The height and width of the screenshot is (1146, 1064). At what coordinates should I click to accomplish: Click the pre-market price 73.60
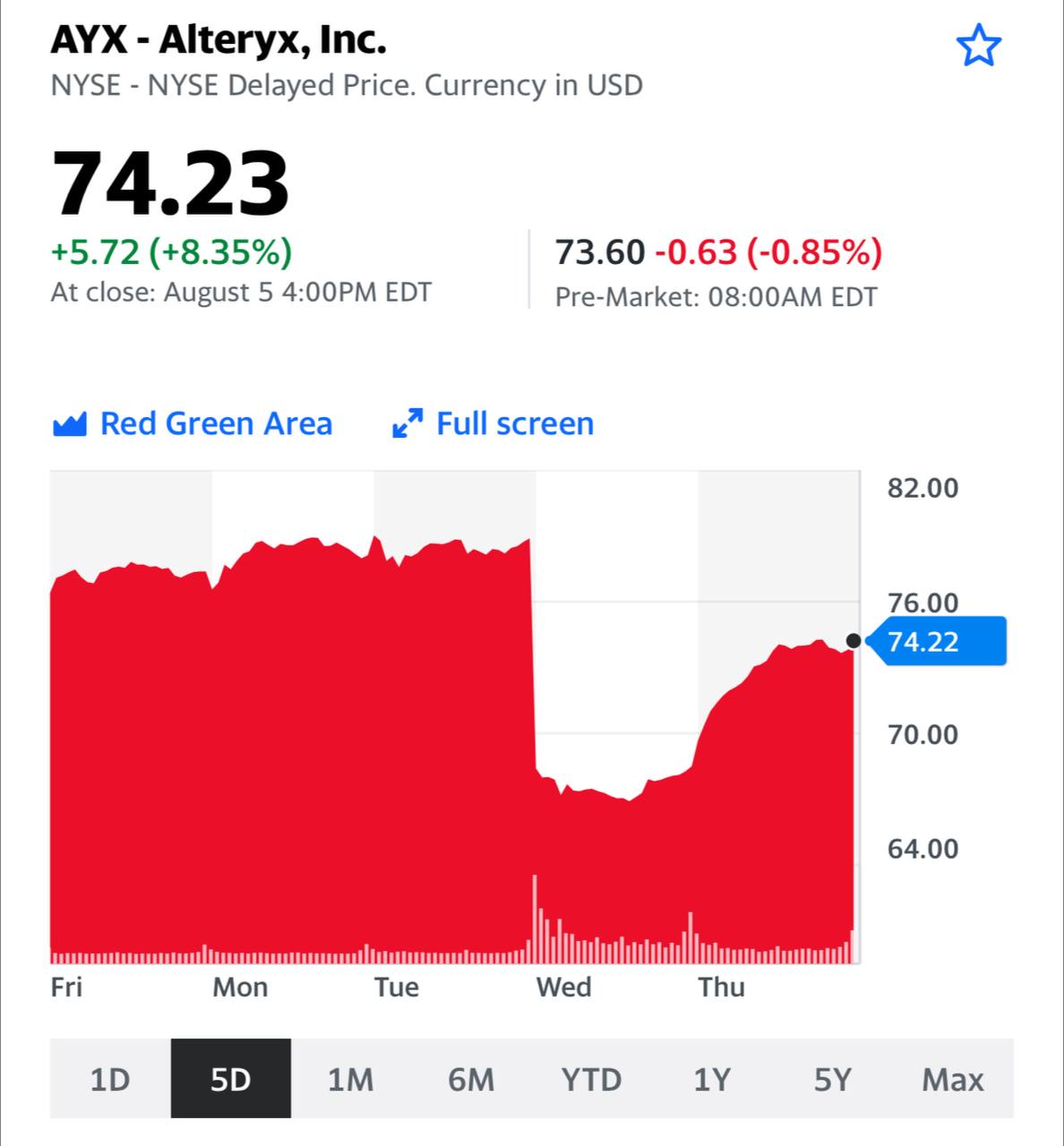600,252
